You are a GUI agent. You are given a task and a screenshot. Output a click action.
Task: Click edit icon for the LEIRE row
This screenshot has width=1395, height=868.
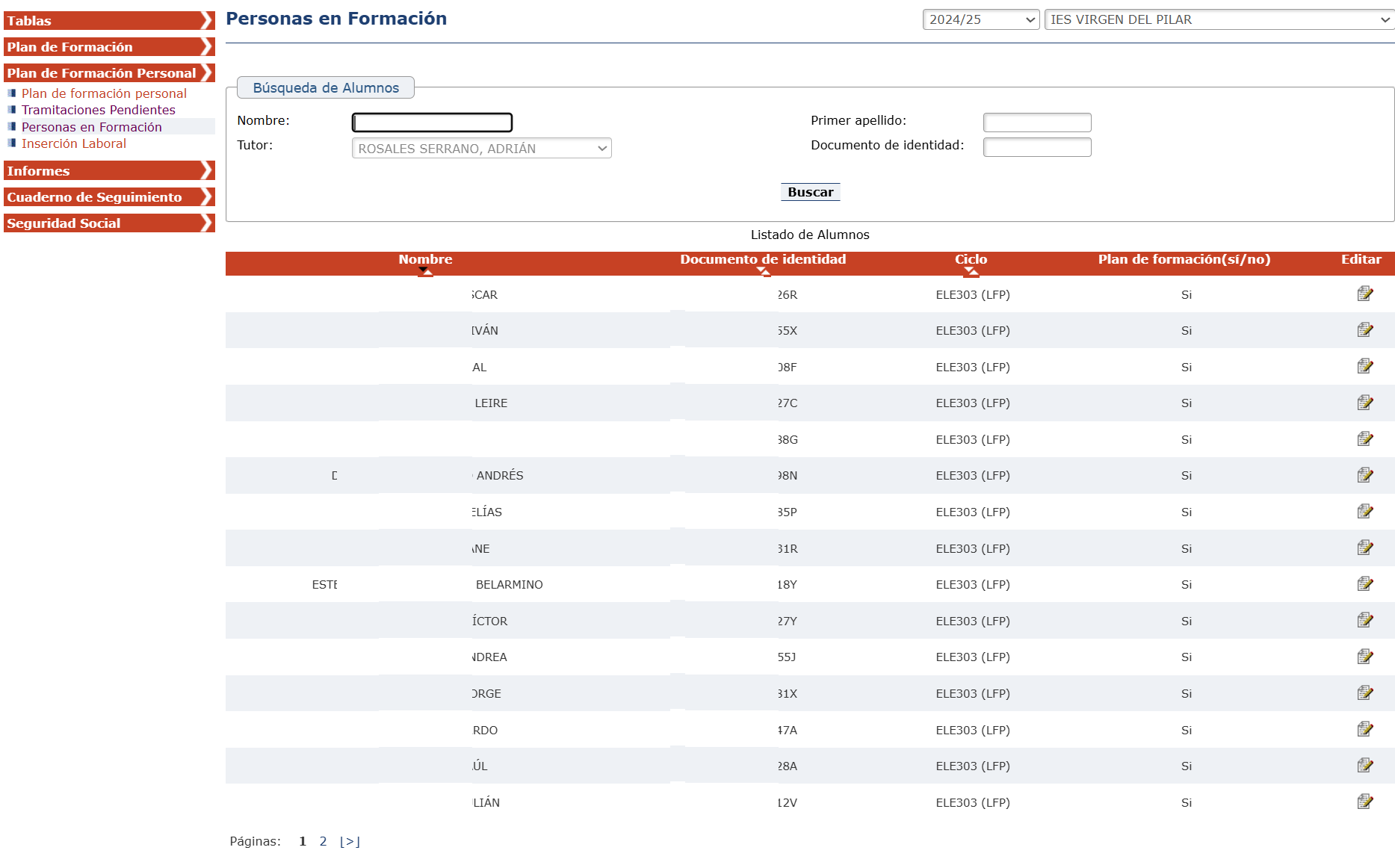click(1364, 403)
